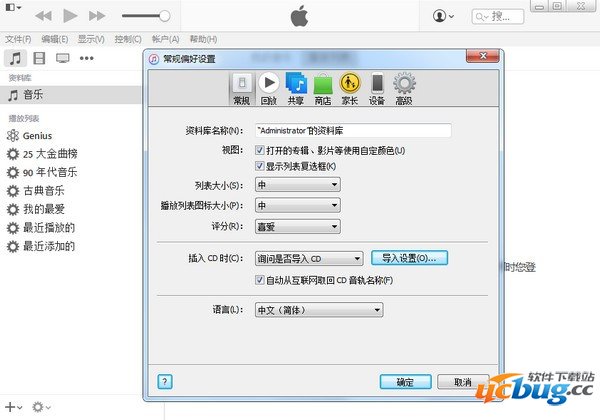
Task: Toggle auto retrieve CD track names checkbox
Action: coord(259,280)
